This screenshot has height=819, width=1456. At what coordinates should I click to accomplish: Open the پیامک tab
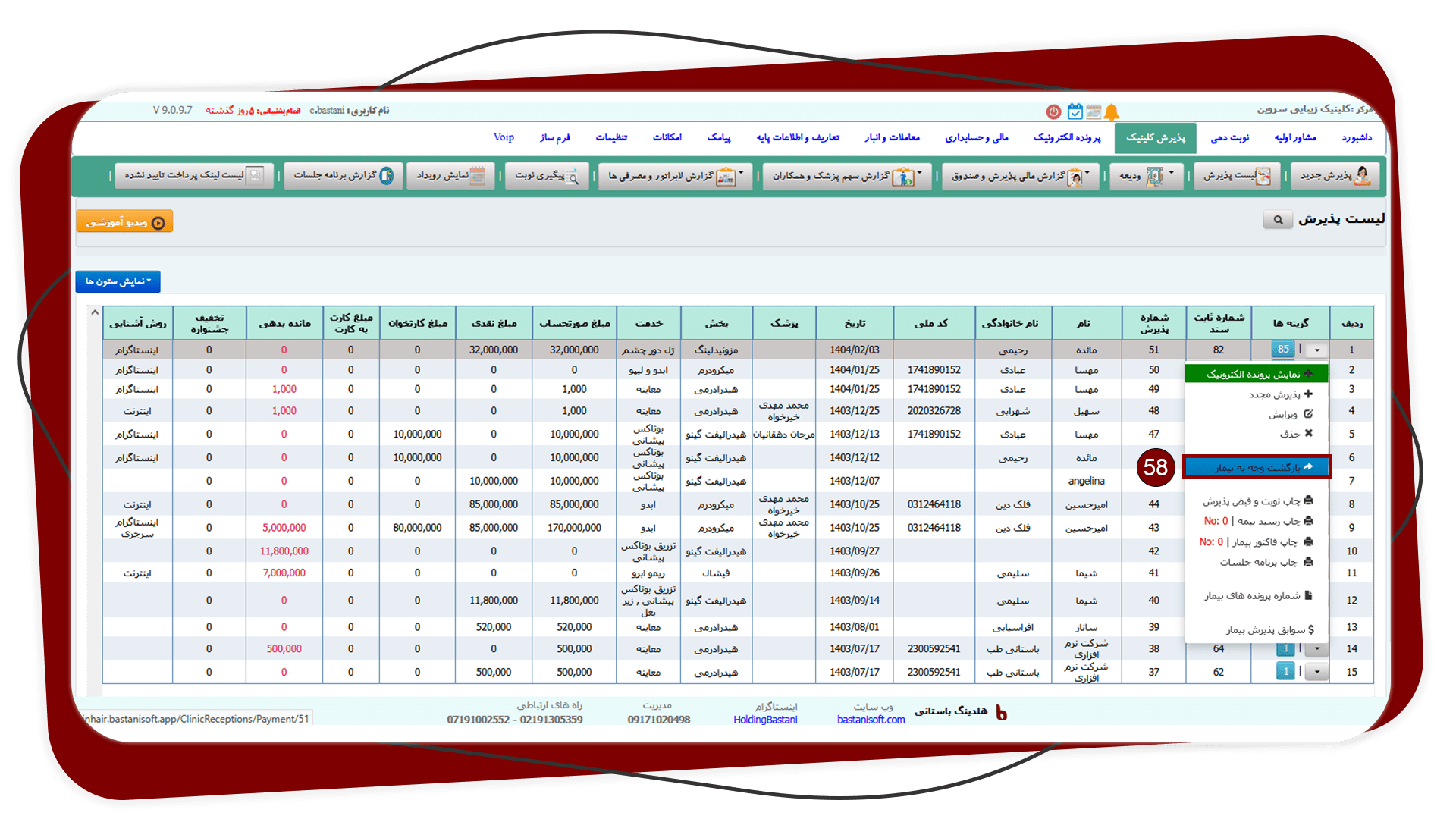click(x=718, y=138)
